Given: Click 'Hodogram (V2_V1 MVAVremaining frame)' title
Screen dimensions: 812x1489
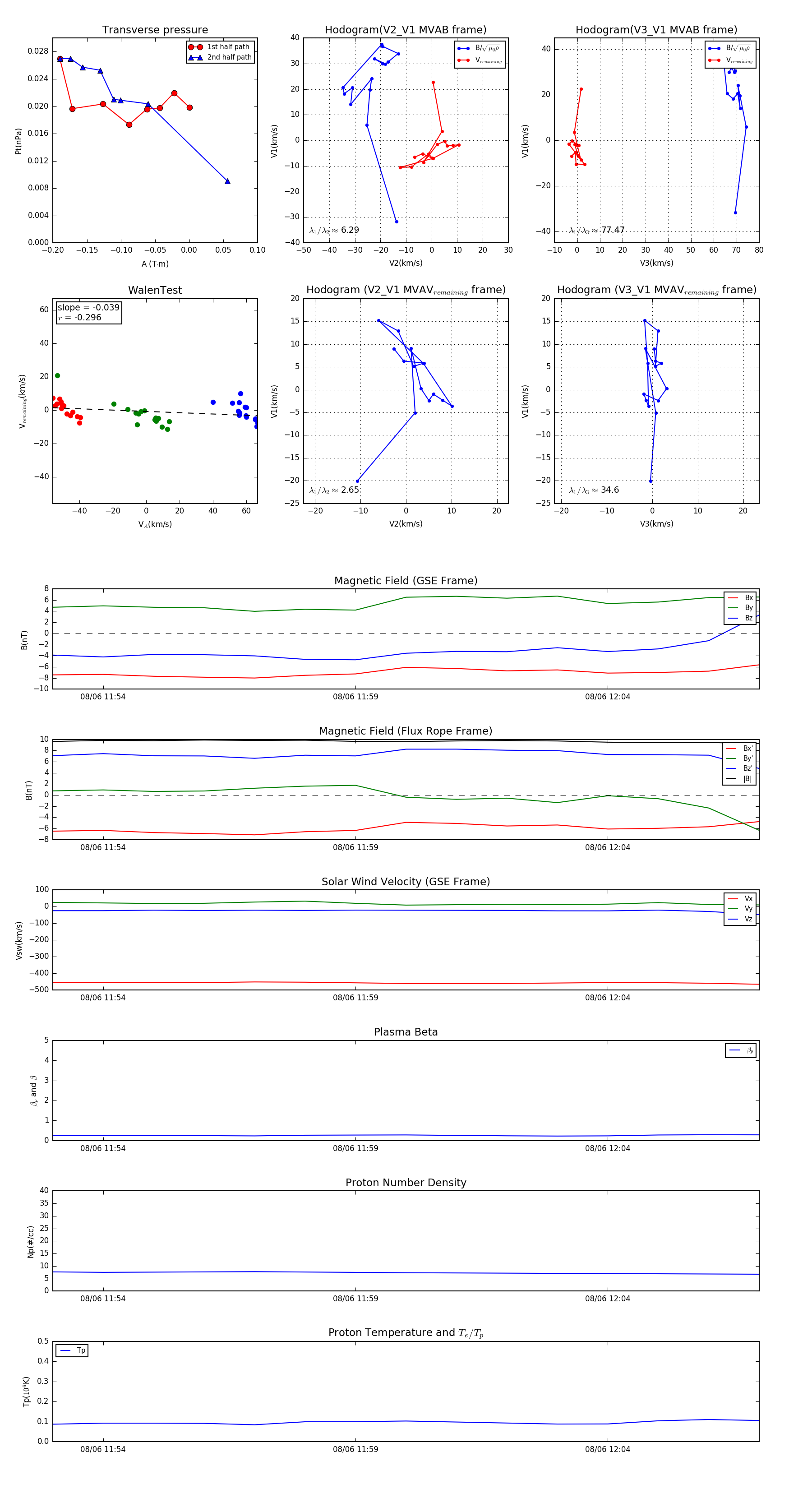Looking at the screenshot, I should point(406,290).
